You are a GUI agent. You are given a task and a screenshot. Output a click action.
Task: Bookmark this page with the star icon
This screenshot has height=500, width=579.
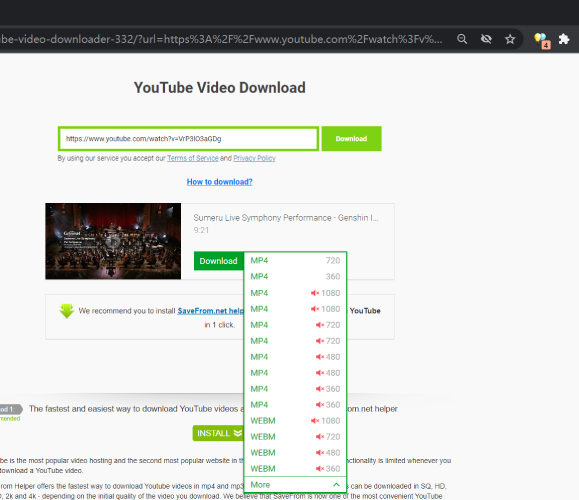510,39
